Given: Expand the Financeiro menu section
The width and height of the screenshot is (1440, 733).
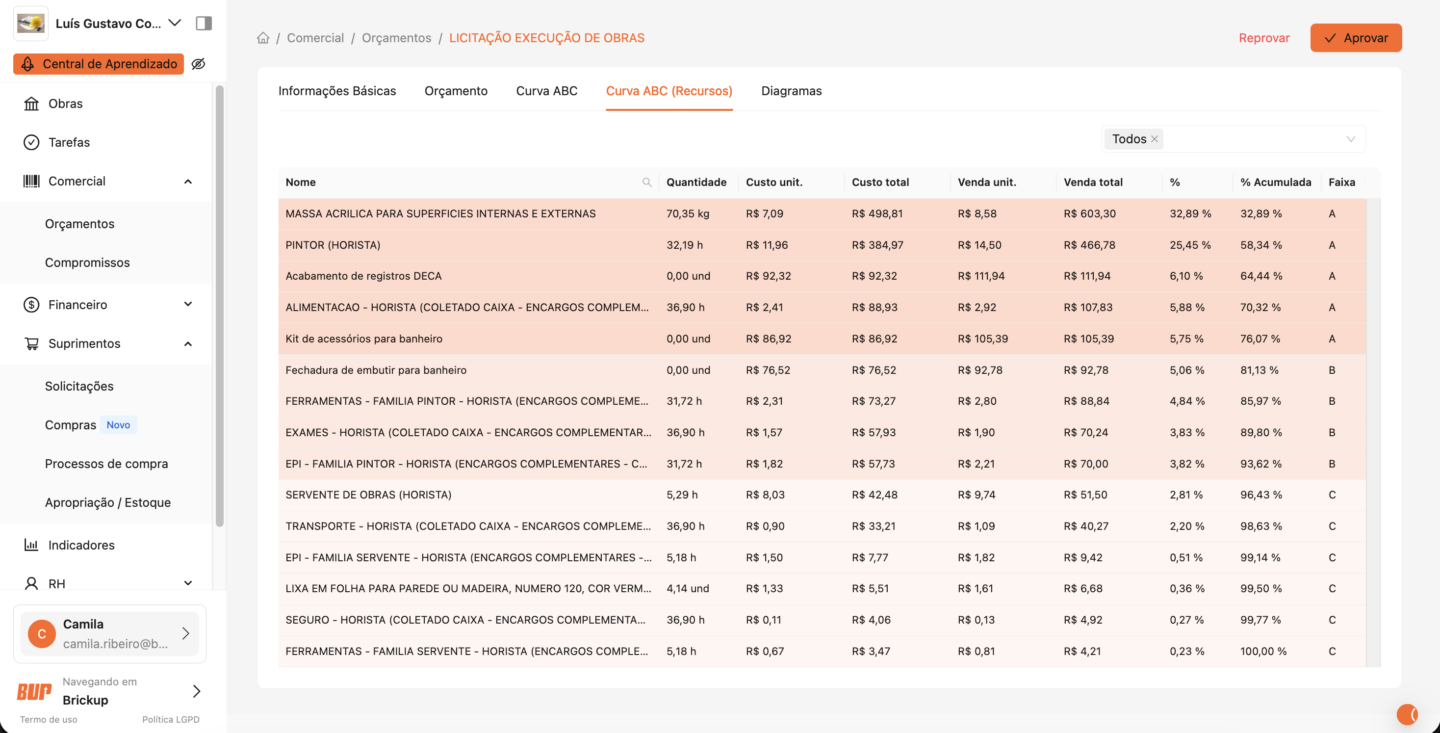Looking at the screenshot, I should (188, 305).
